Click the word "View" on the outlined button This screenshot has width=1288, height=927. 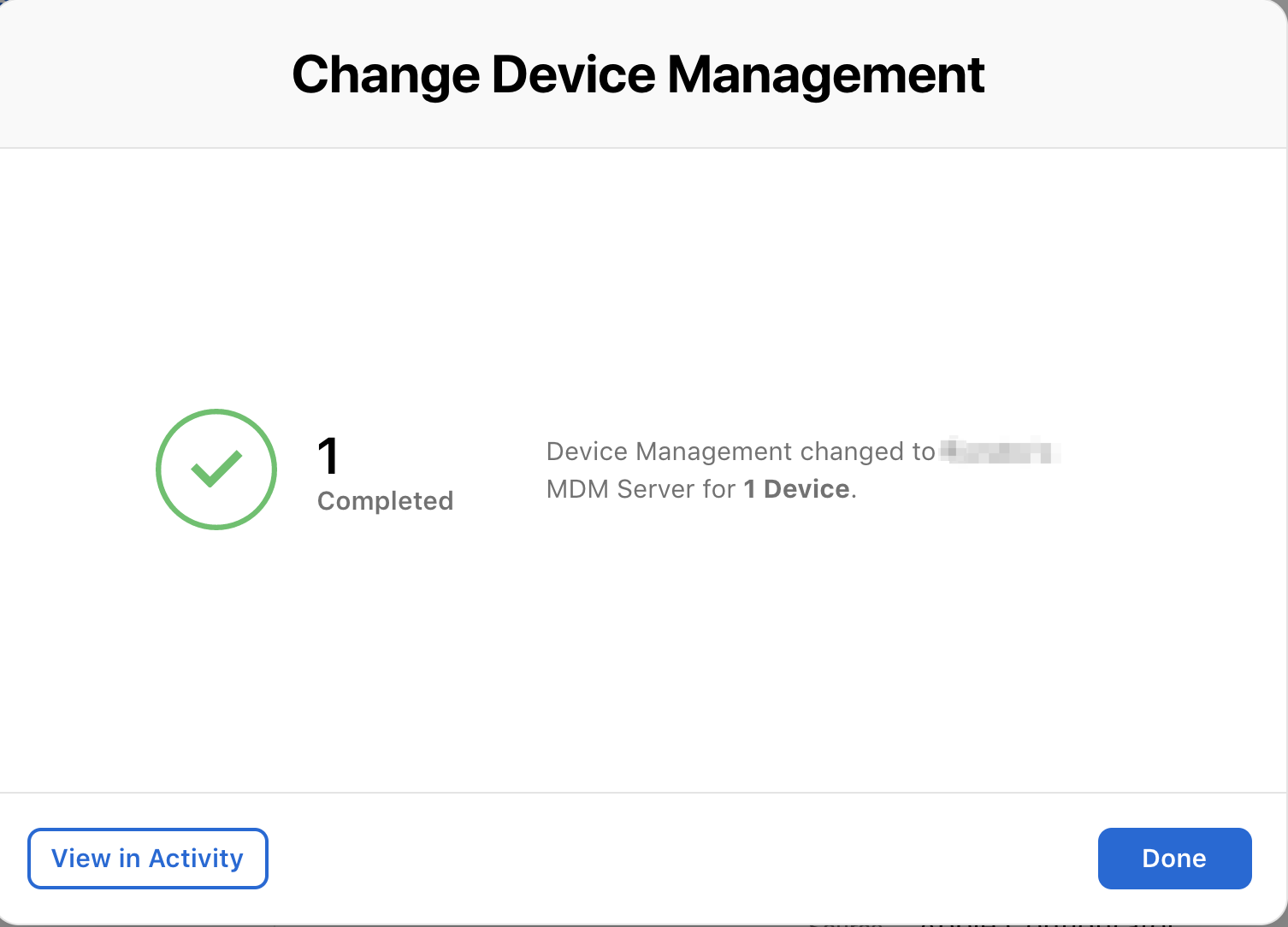pos(81,859)
